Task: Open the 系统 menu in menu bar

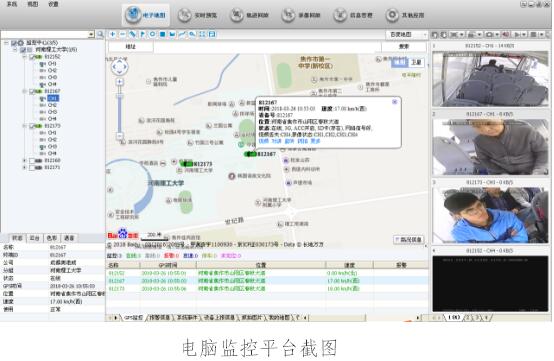Action: (x=12, y=4)
